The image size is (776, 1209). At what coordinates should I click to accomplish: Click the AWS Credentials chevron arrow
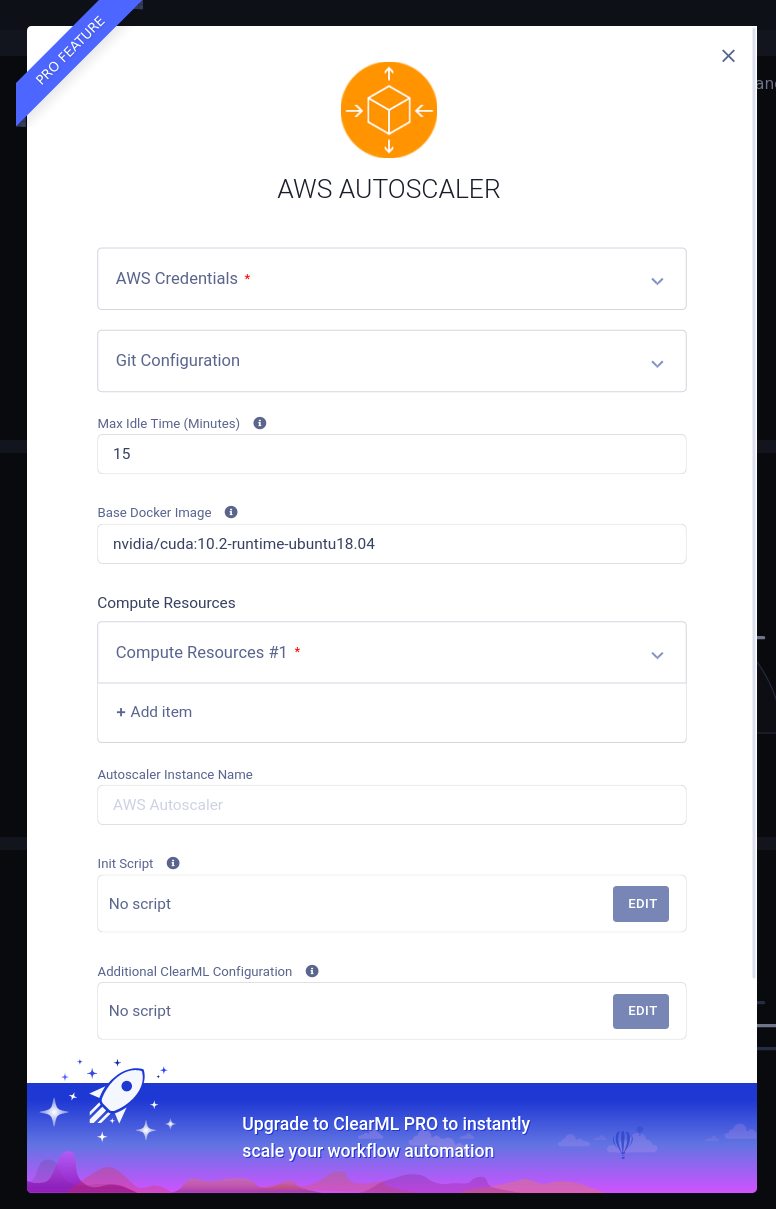pos(657,281)
